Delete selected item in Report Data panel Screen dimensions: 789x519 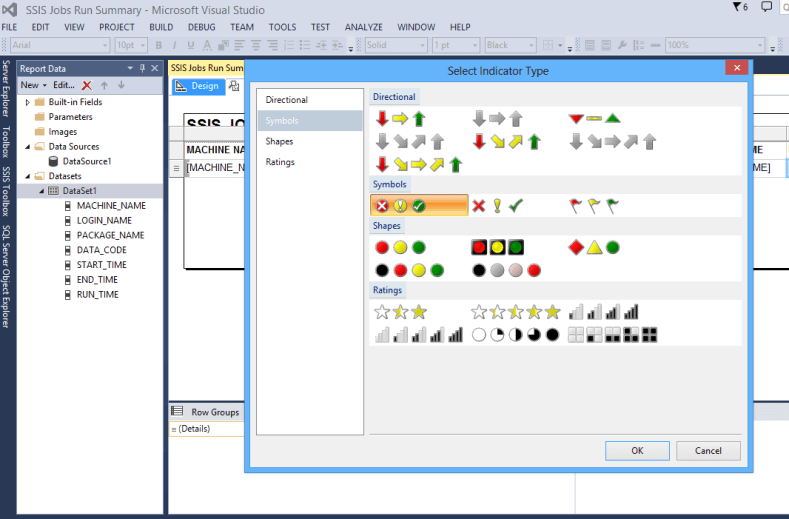tap(87, 86)
